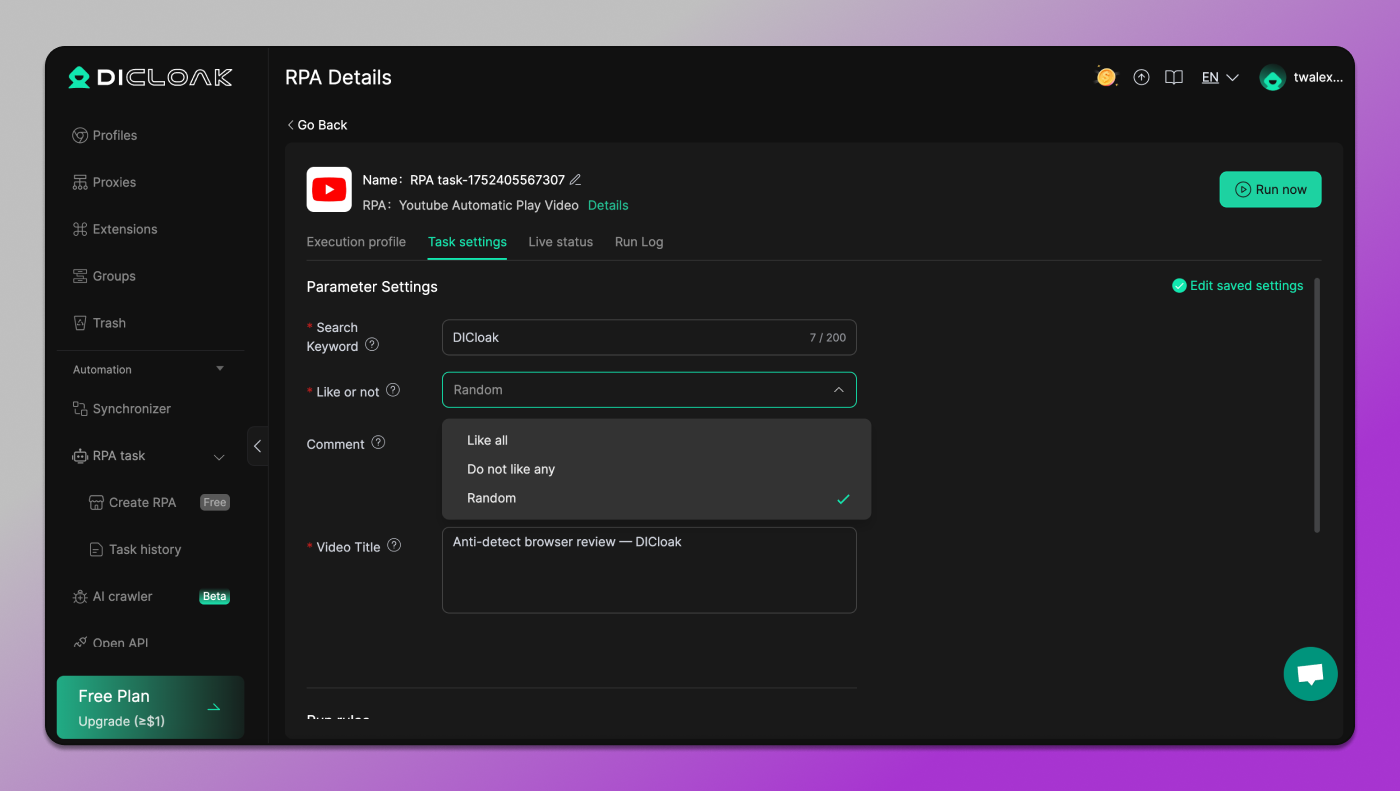Select Do not like any option
This screenshot has height=791, width=1400.
tap(656, 469)
